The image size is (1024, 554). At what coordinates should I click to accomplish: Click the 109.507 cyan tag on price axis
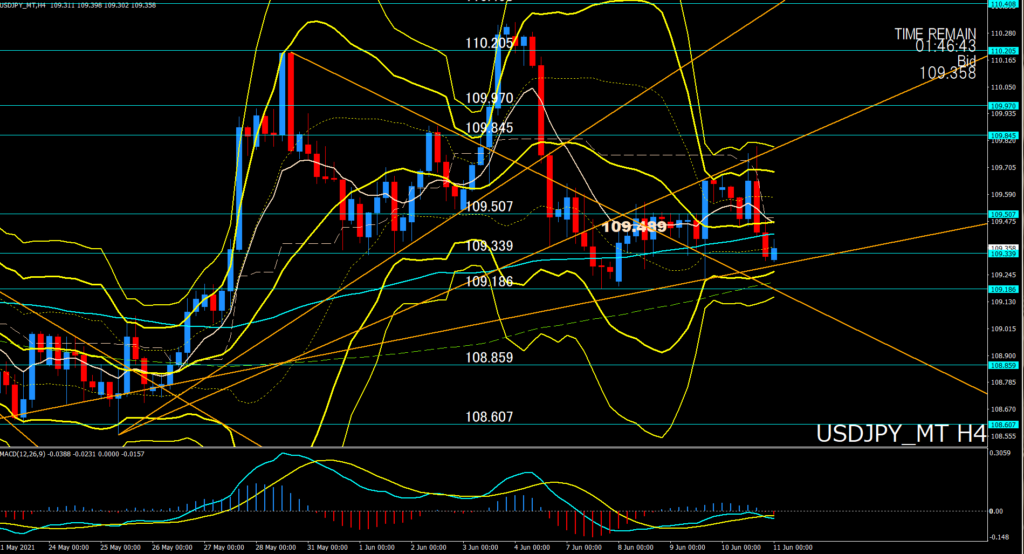(x=1003, y=214)
